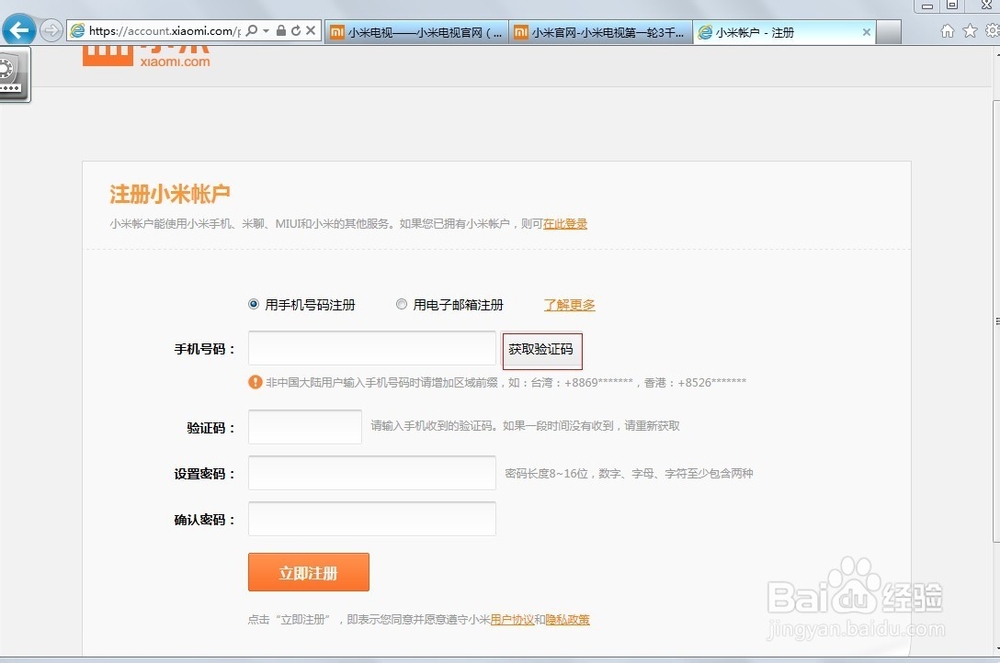The image size is (1000, 663).
Task: Click the browser forward arrow button
Action: coord(51,30)
